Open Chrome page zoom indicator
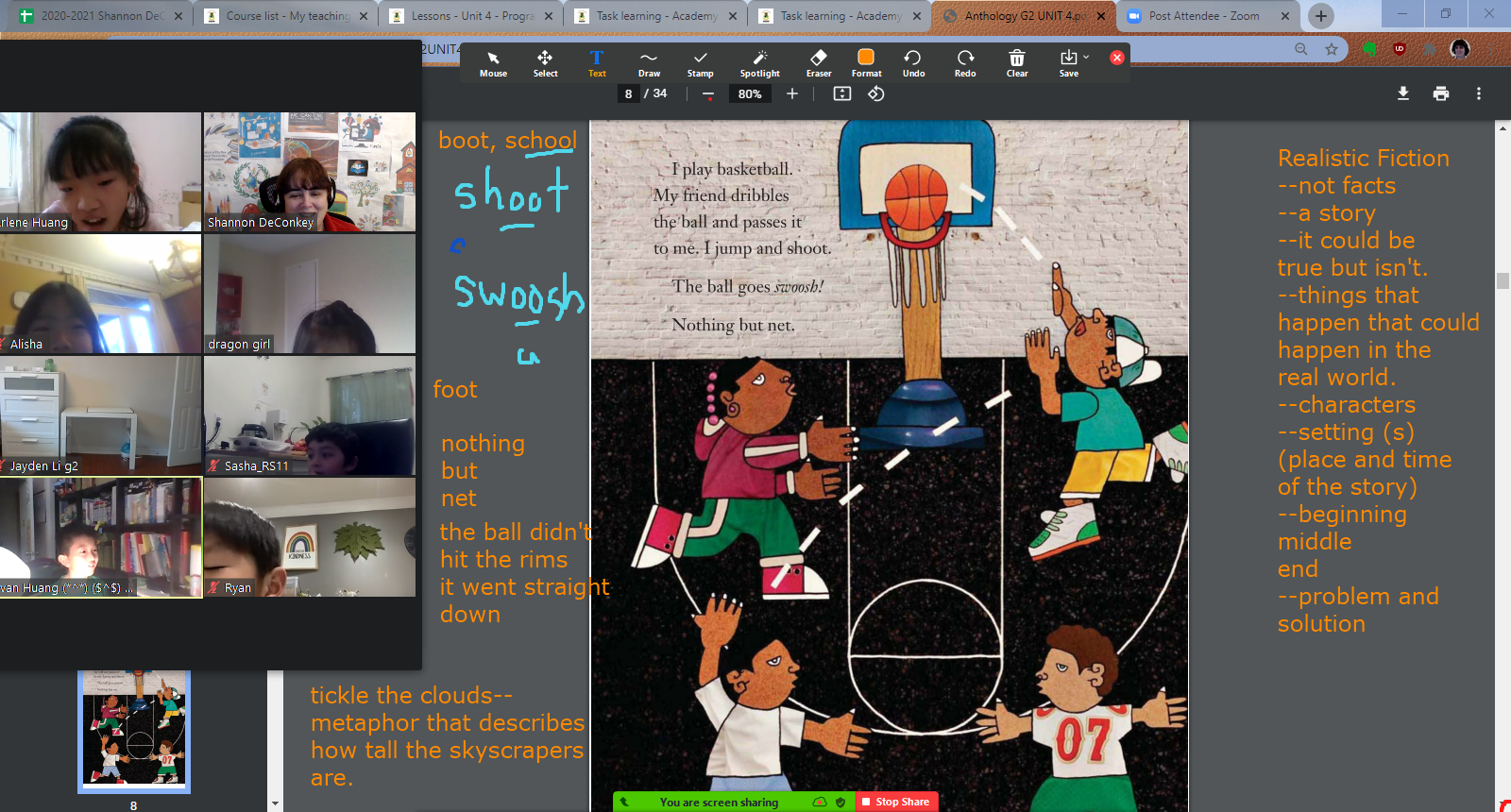Image resolution: width=1511 pixels, height=812 pixels. pyautogui.click(x=1301, y=49)
